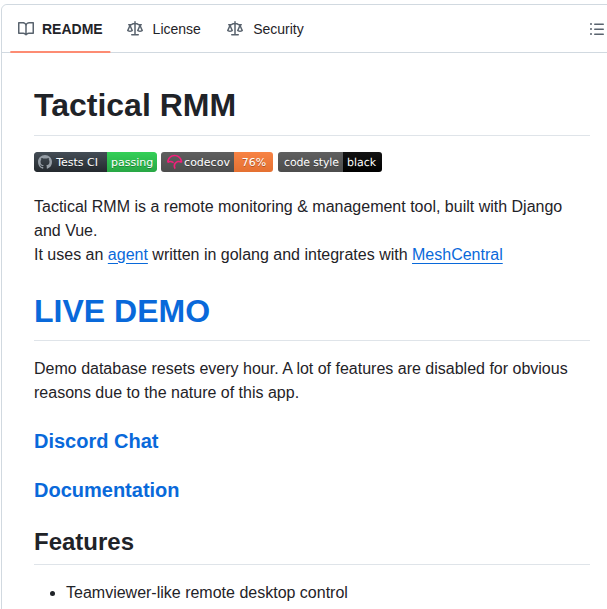The width and height of the screenshot is (607, 609).
Task: Click the README book icon
Action: click(26, 29)
